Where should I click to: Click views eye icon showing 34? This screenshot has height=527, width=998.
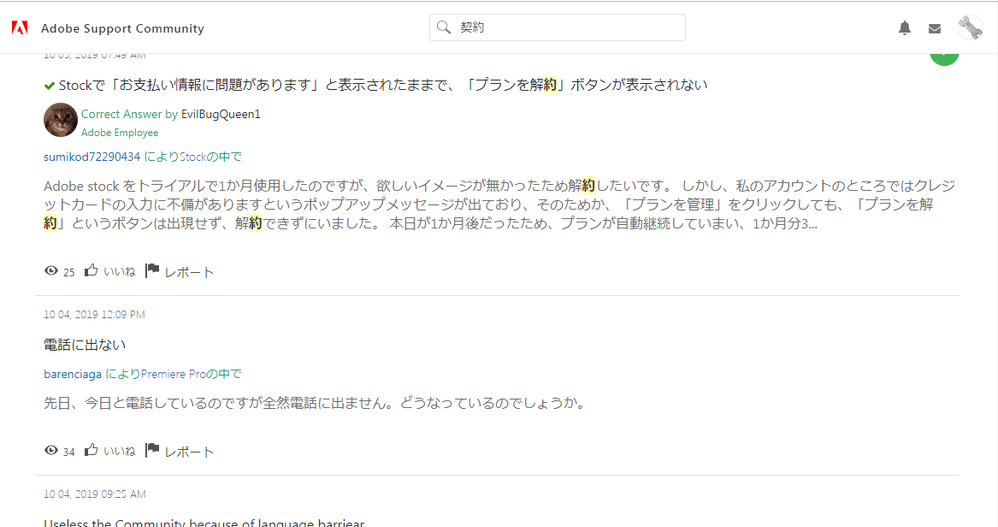click(51, 451)
